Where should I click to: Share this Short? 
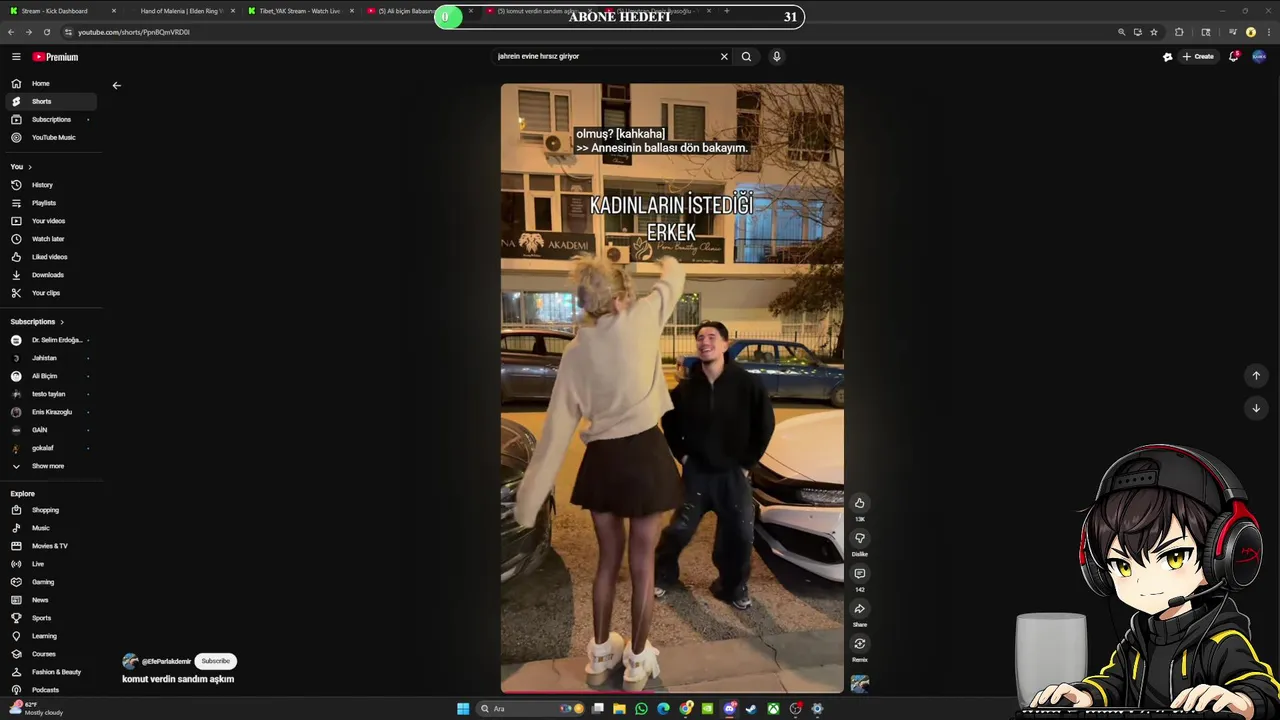[859, 608]
